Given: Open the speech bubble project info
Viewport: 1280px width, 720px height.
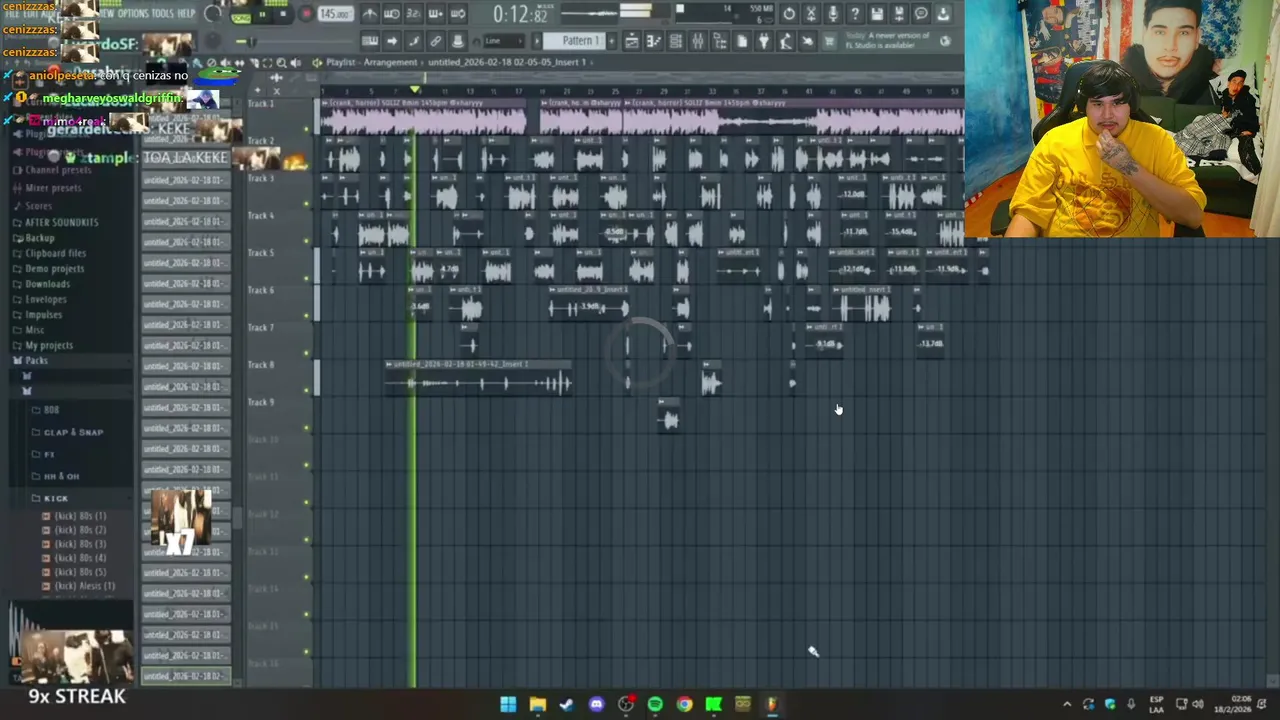Looking at the screenshot, I should 921,13.
